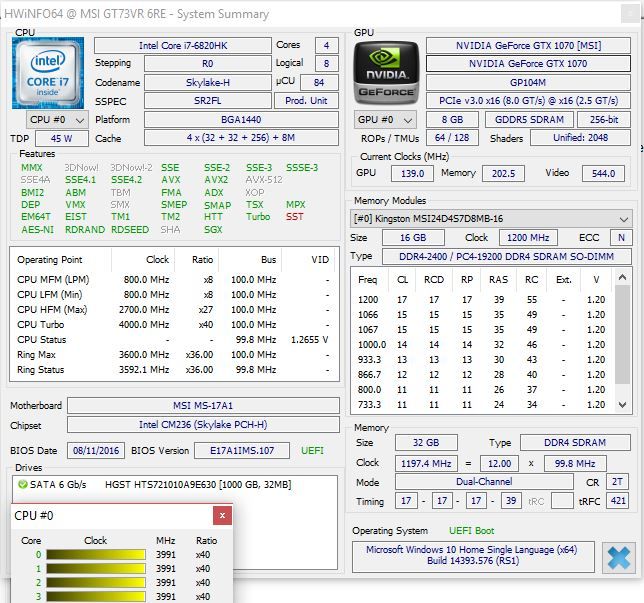The image size is (644, 603).
Task: Click the AVX2 feature label
Action: coord(216,180)
